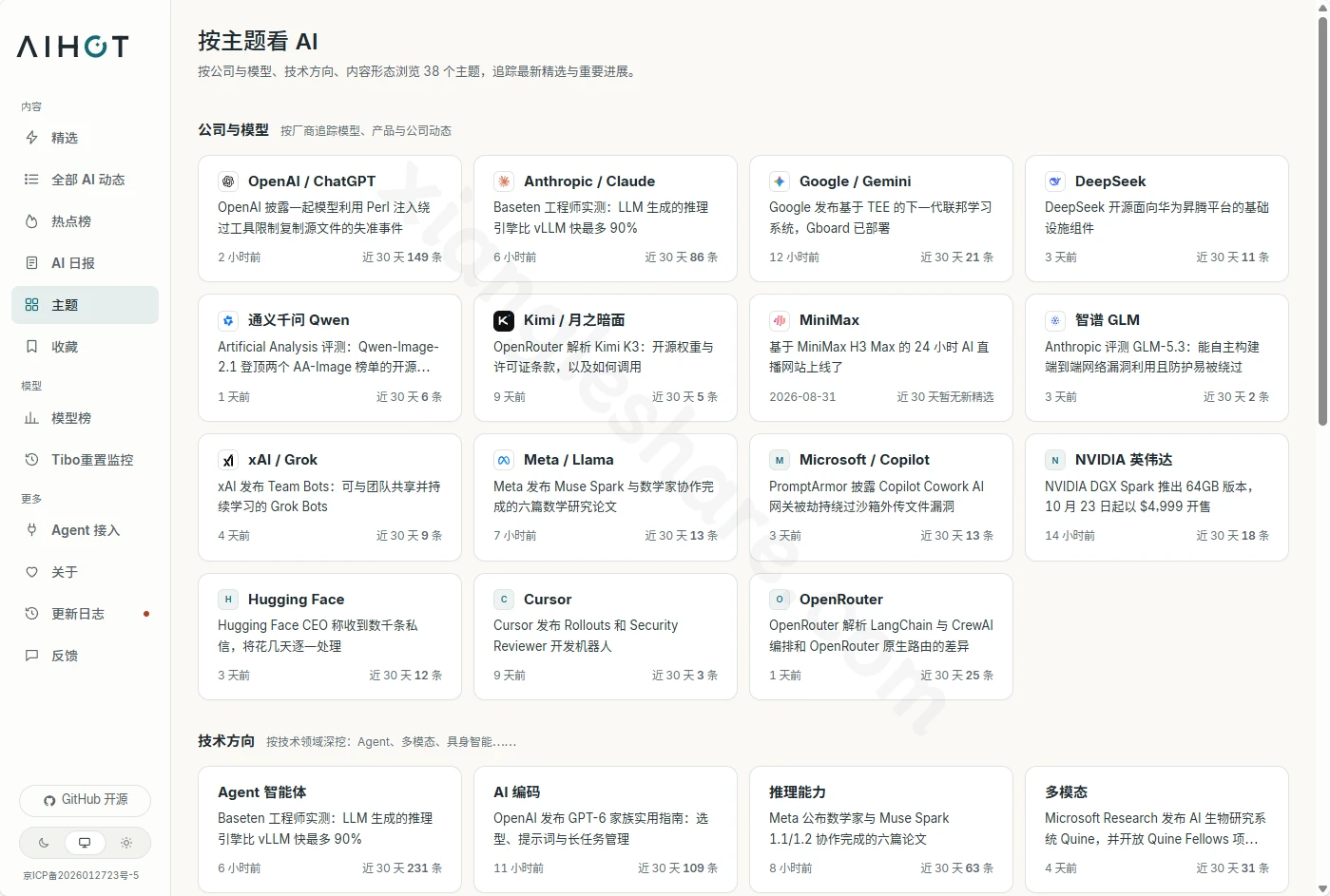This screenshot has height=896, width=1330.
Task: Click the grid icon beside 主题
Action: 31,305
